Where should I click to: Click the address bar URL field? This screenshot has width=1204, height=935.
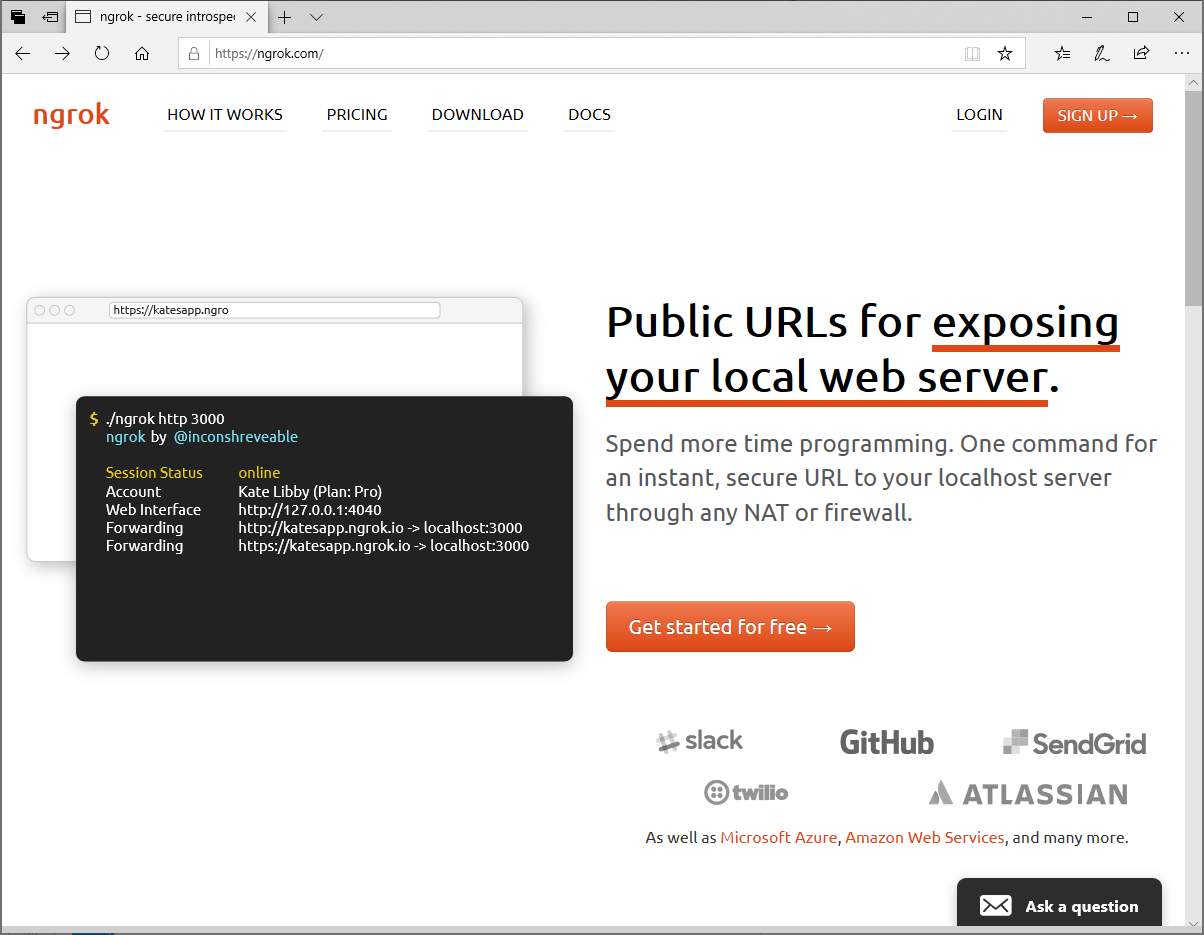[580, 54]
